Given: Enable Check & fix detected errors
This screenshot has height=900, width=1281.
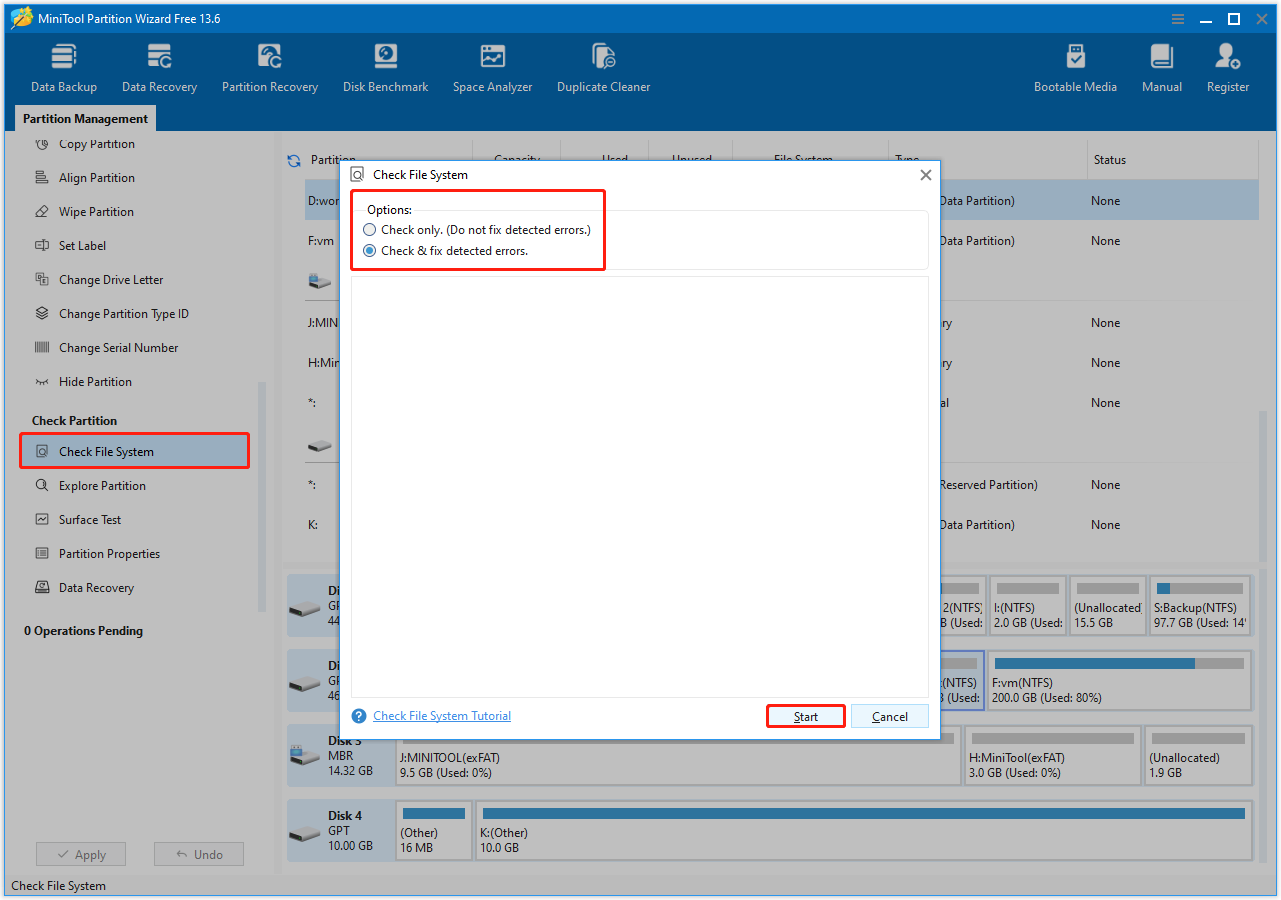Looking at the screenshot, I should pyautogui.click(x=369, y=250).
